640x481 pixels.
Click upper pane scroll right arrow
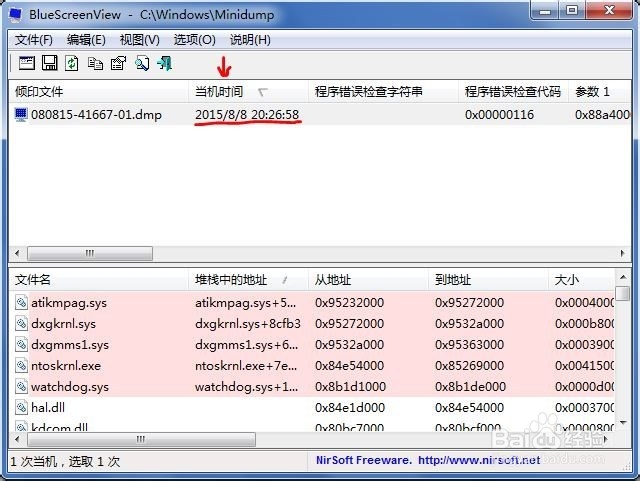click(622, 253)
